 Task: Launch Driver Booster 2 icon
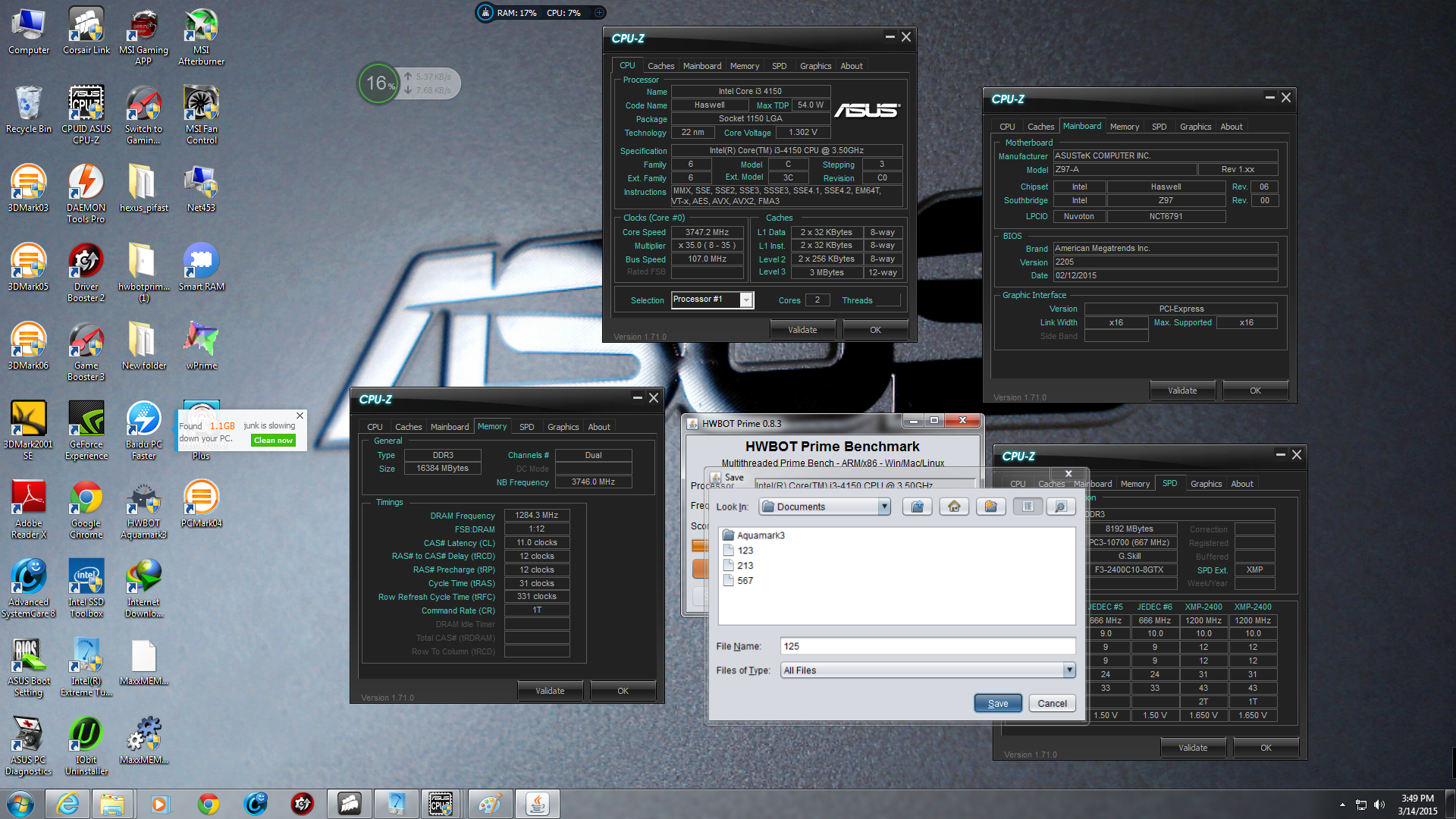(86, 273)
